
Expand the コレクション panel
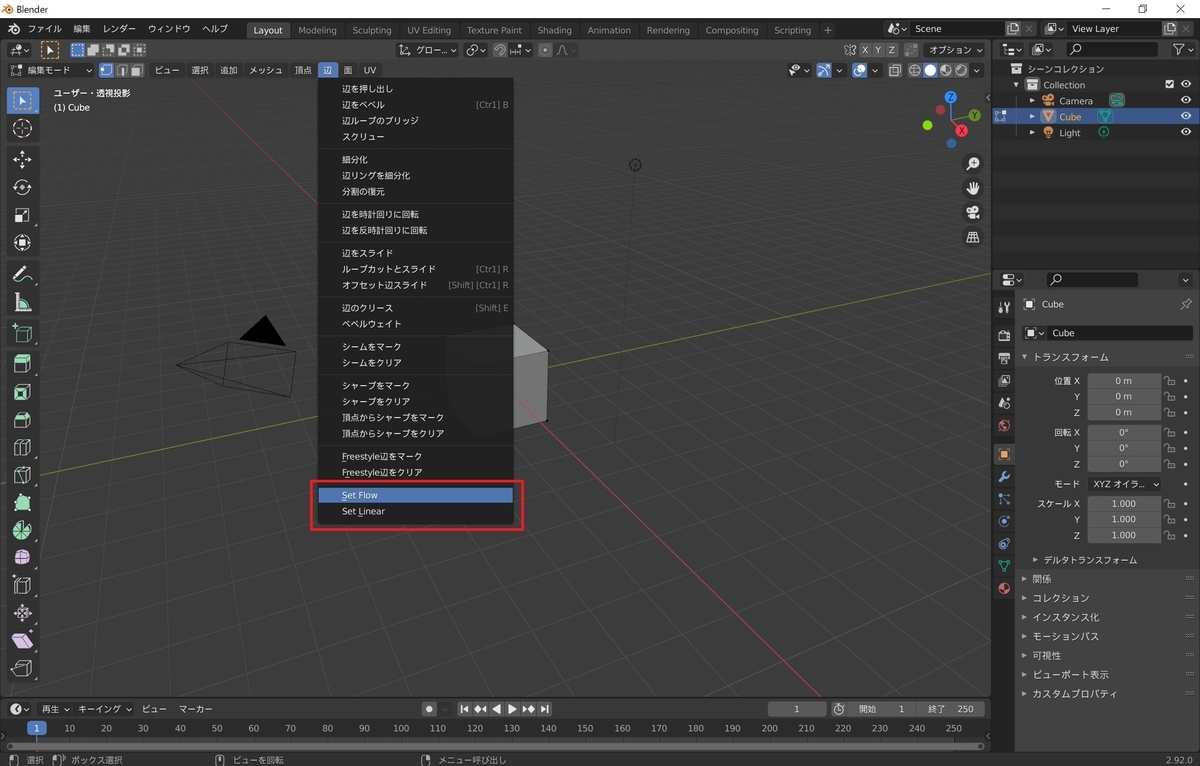tap(1060, 598)
